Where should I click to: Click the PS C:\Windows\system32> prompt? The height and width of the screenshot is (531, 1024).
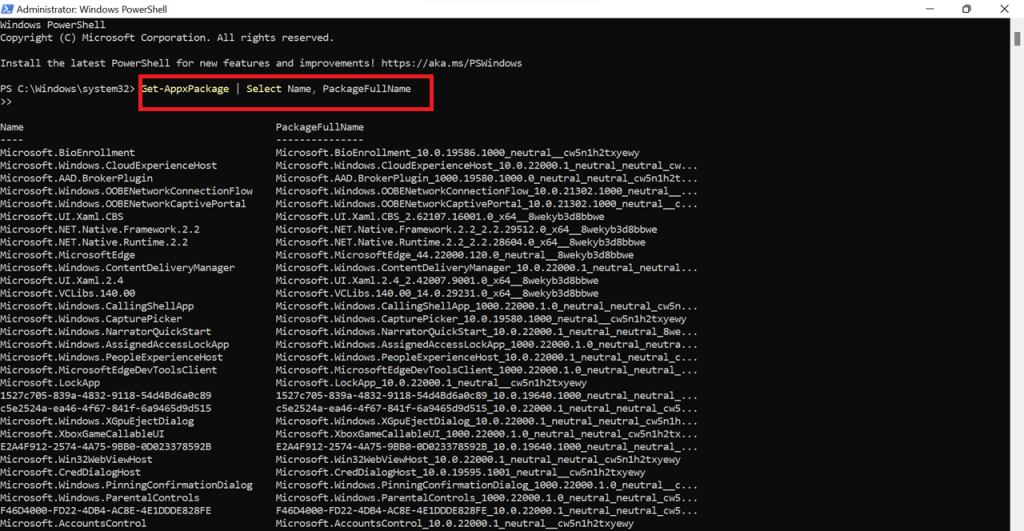(x=67, y=89)
